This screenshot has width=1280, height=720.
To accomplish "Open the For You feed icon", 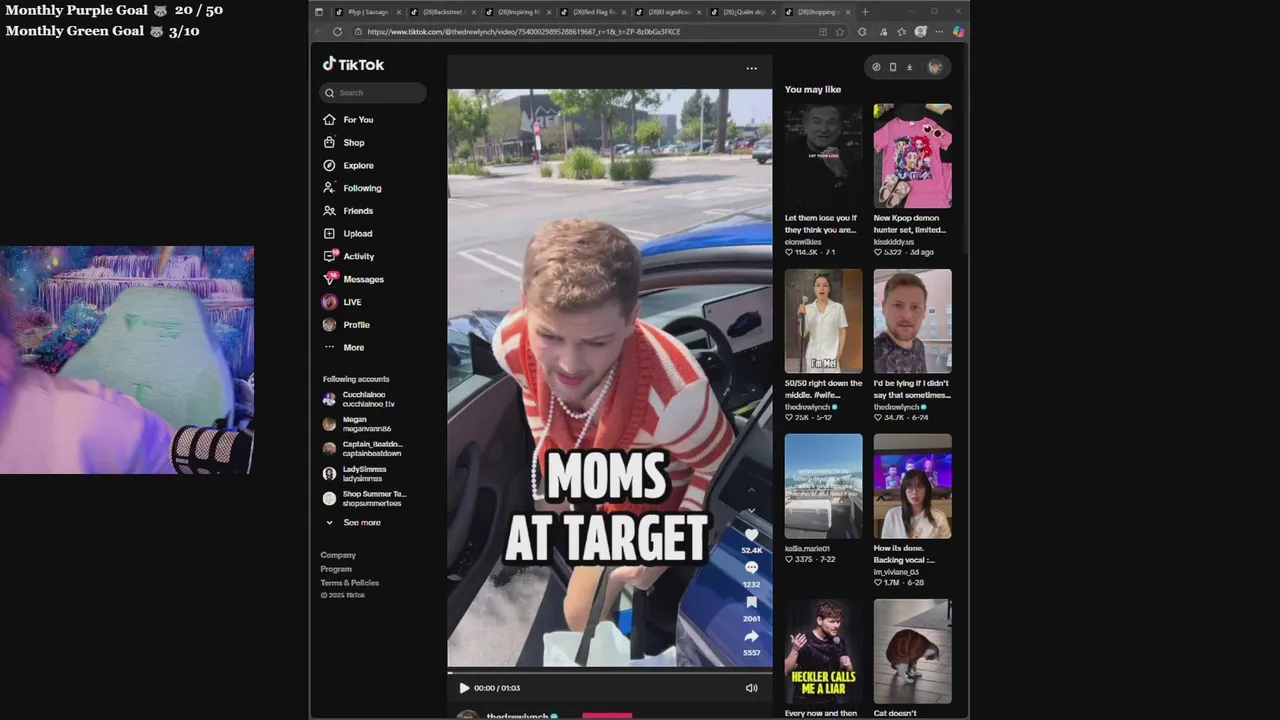I will pyautogui.click(x=329, y=120).
